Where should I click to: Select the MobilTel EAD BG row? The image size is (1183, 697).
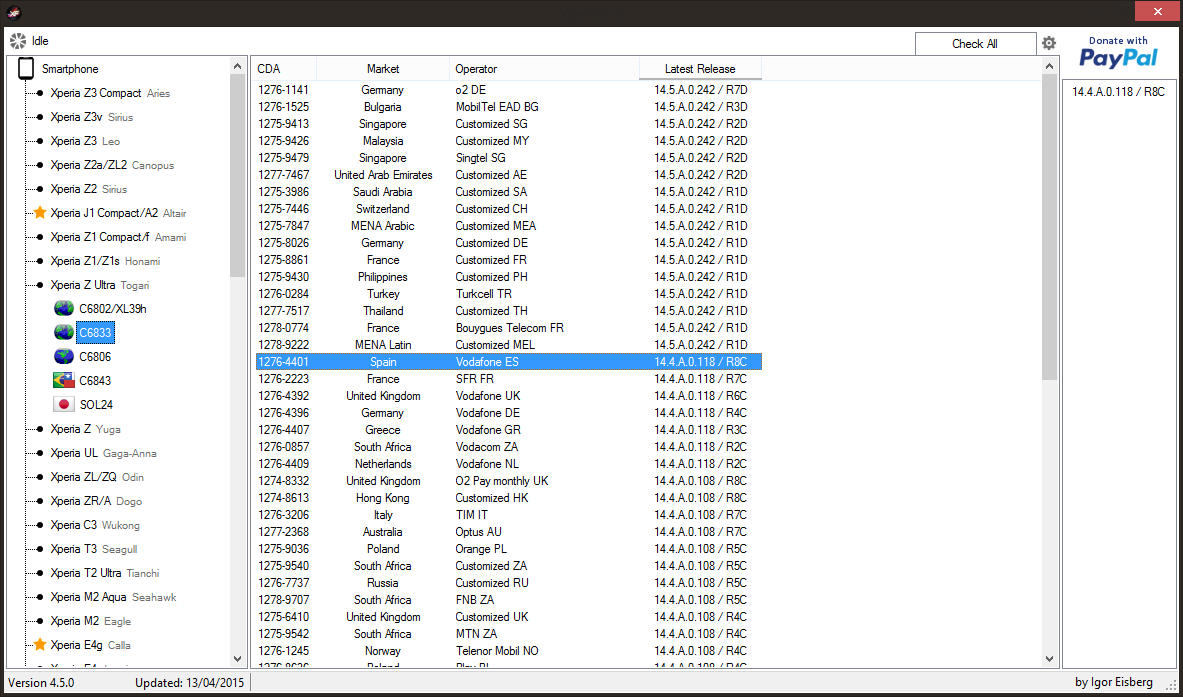pos(509,107)
